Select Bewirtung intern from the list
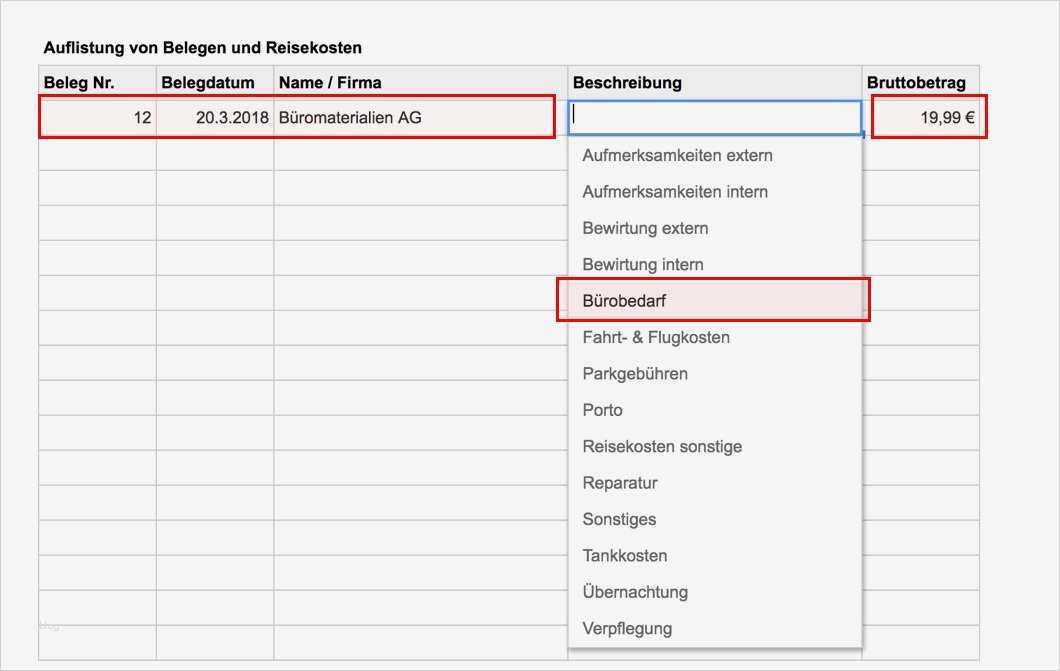 [x=645, y=264]
